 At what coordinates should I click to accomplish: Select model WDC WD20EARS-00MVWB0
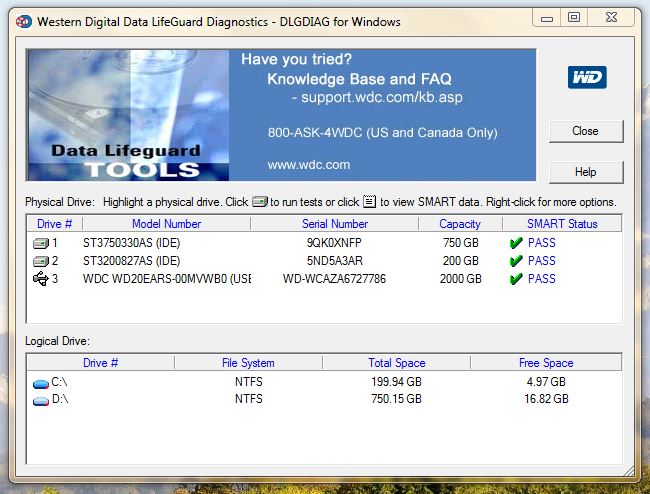pyautogui.click(x=167, y=278)
